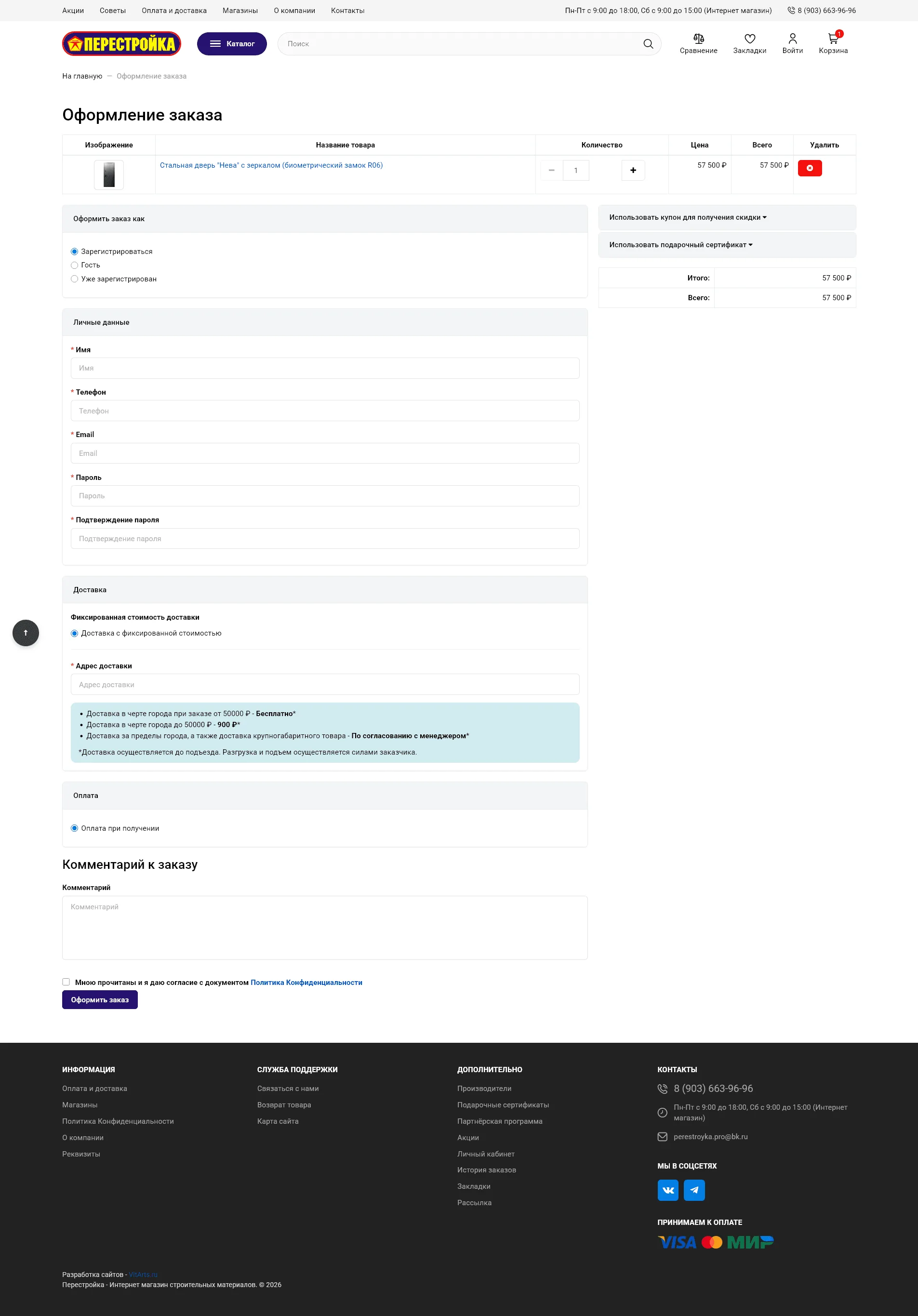918x1316 pixels.
Task: Open Оплата и доставка top menu item
Action: pos(174,10)
